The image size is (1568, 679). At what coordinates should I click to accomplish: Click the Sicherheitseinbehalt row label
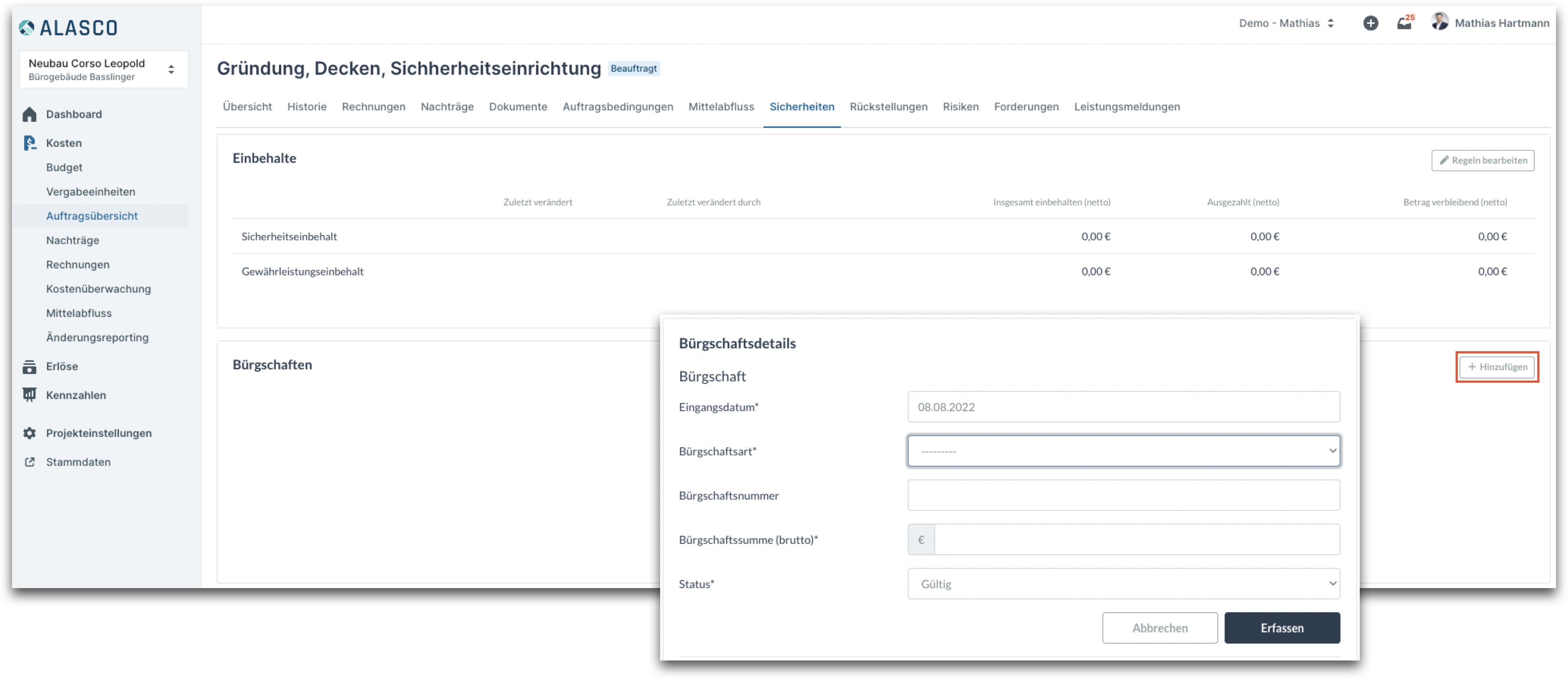(x=289, y=236)
